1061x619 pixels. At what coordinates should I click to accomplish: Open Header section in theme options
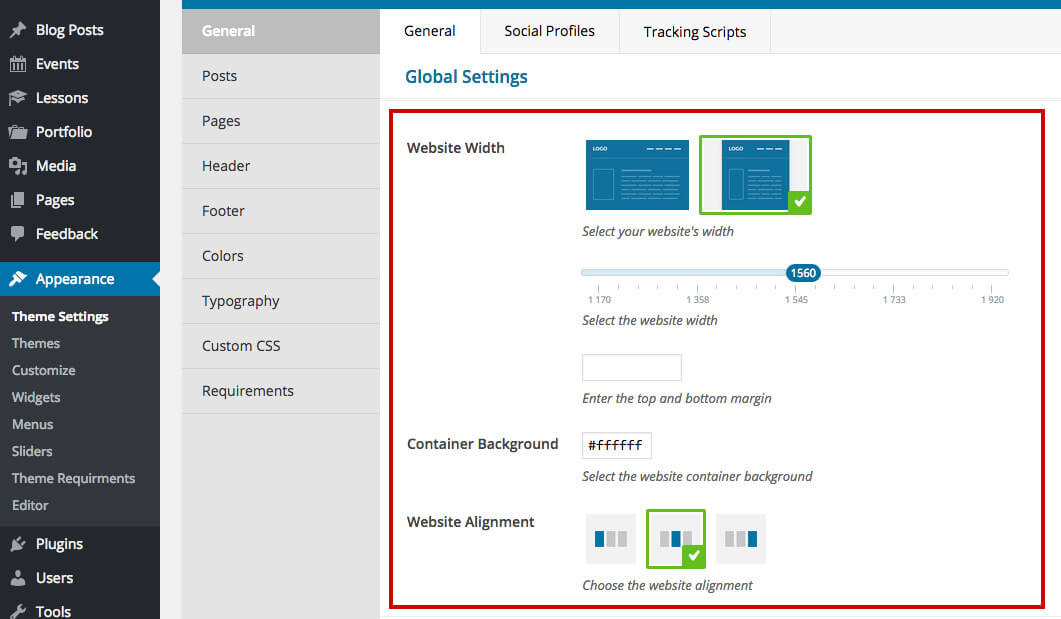[281, 166]
